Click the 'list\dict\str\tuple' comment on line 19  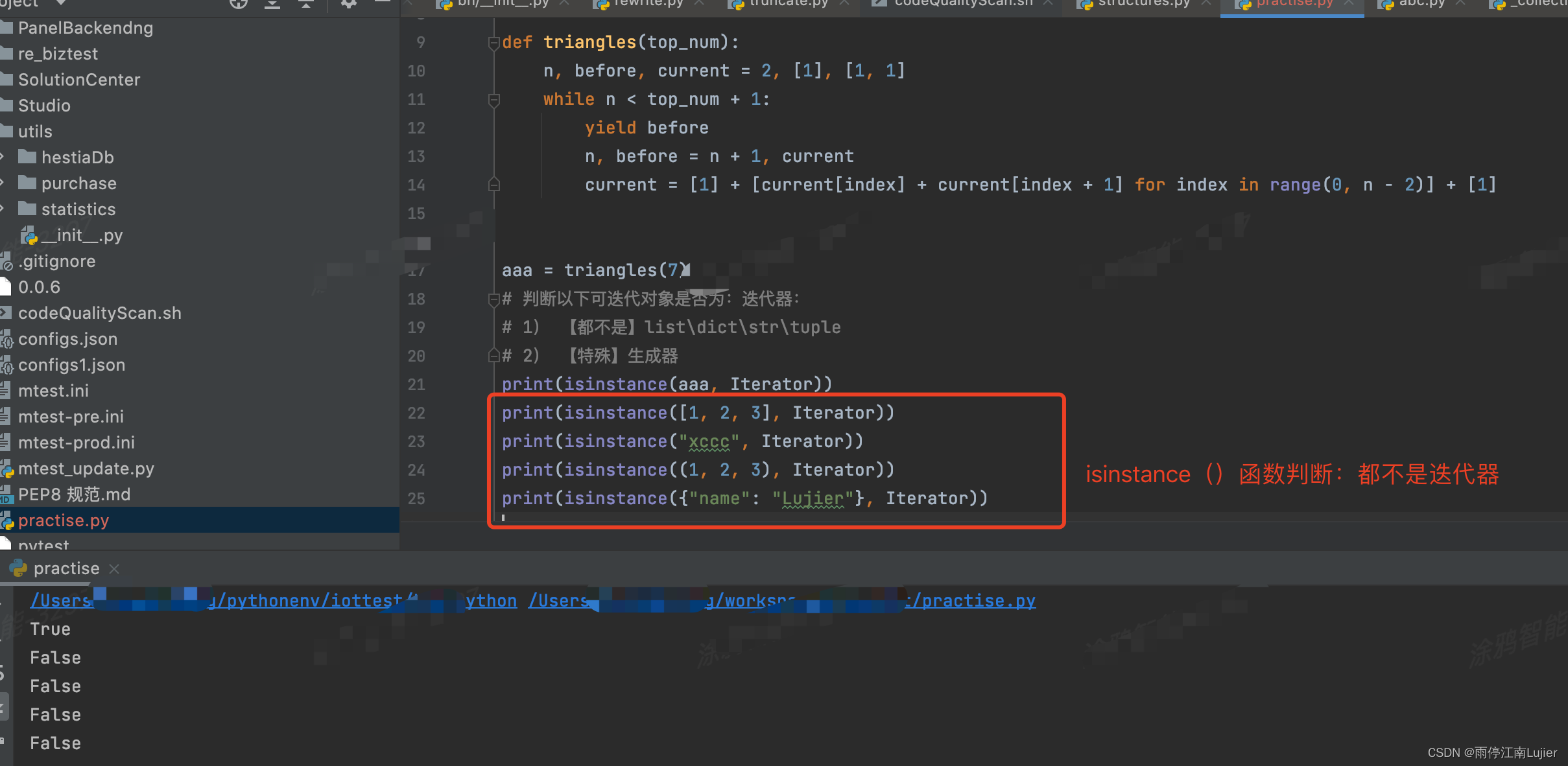pos(742,327)
